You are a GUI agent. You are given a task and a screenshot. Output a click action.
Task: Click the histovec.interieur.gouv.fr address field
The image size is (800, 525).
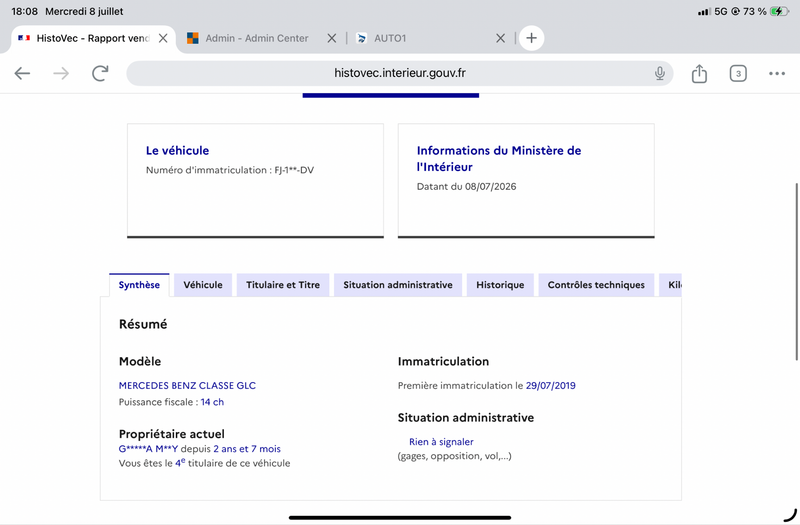coord(399,73)
